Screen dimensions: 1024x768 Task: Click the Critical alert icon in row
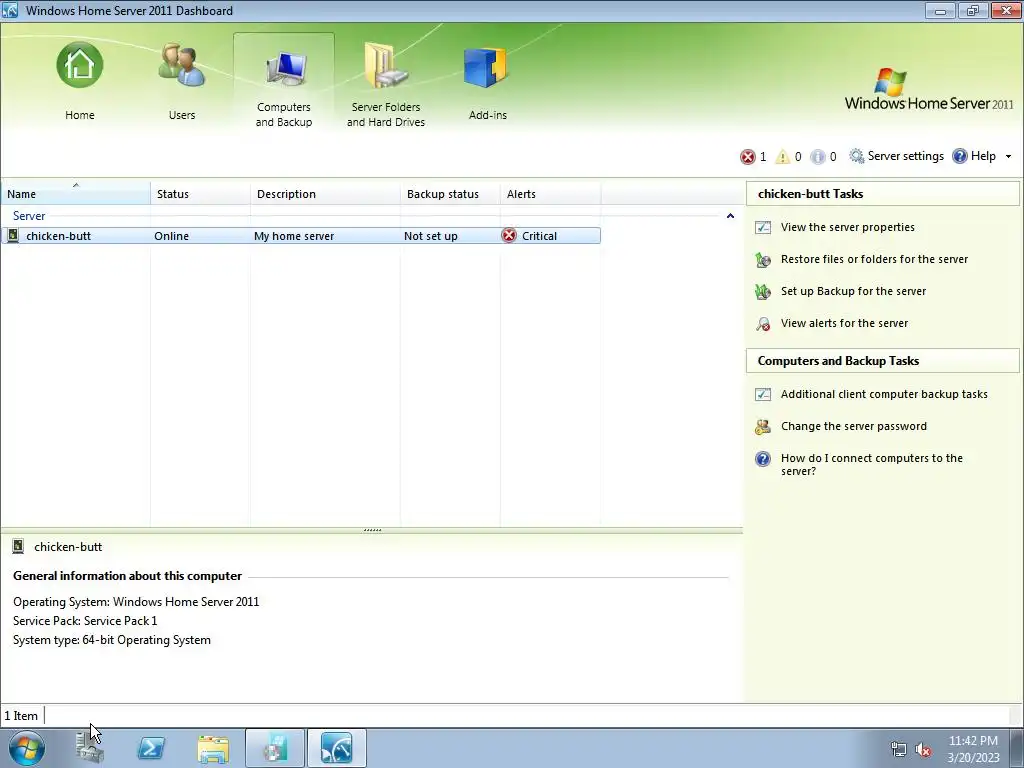point(509,236)
